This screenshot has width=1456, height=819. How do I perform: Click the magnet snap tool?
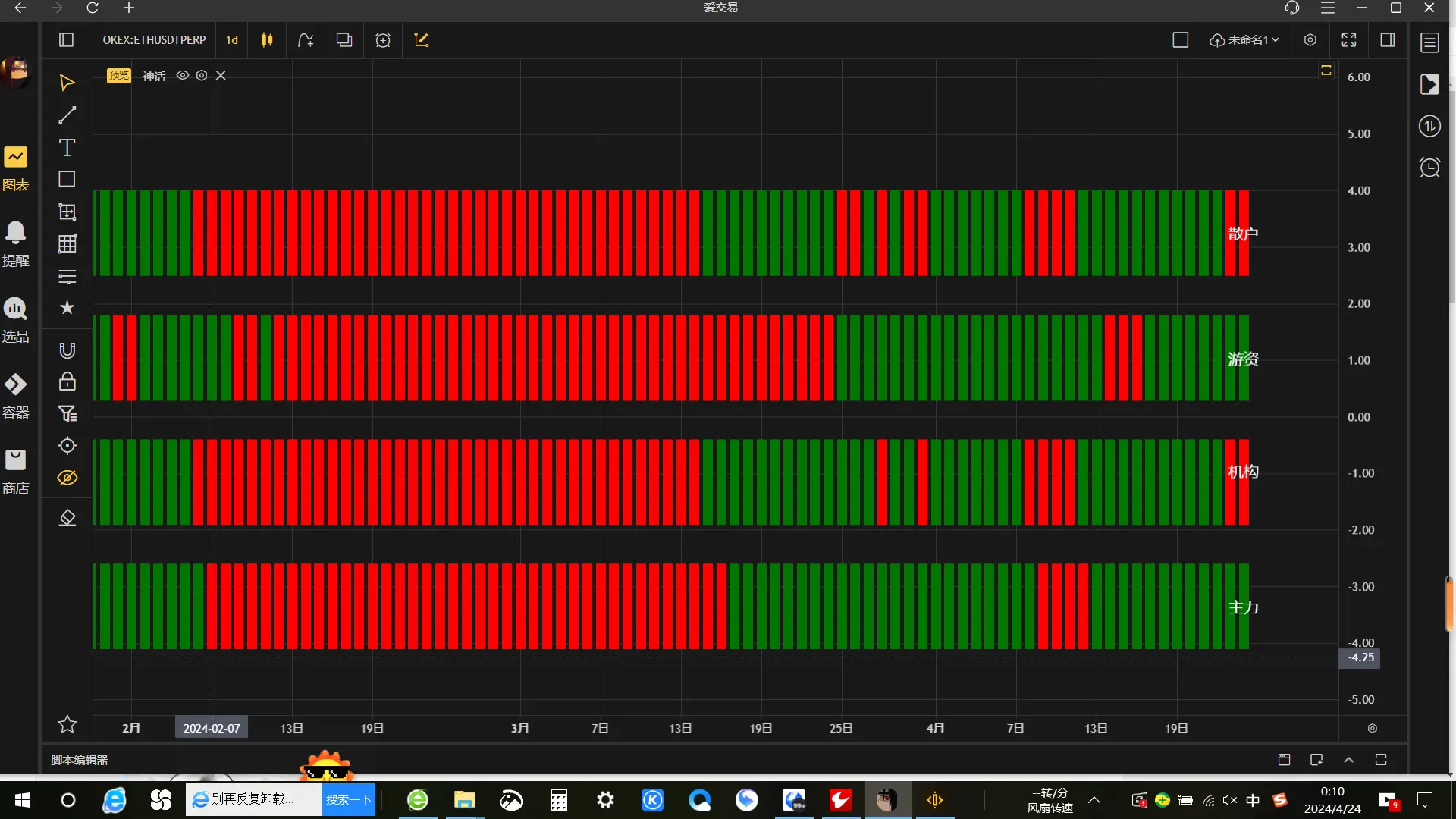click(x=67, y=350)
